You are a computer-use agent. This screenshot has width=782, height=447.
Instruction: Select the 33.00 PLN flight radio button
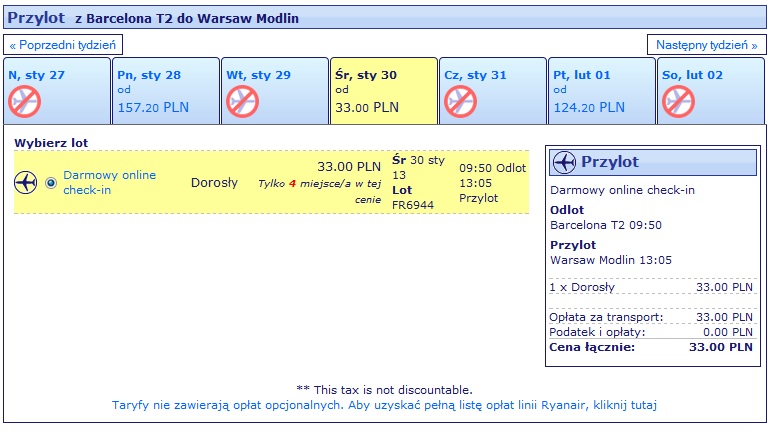(51, 183)
